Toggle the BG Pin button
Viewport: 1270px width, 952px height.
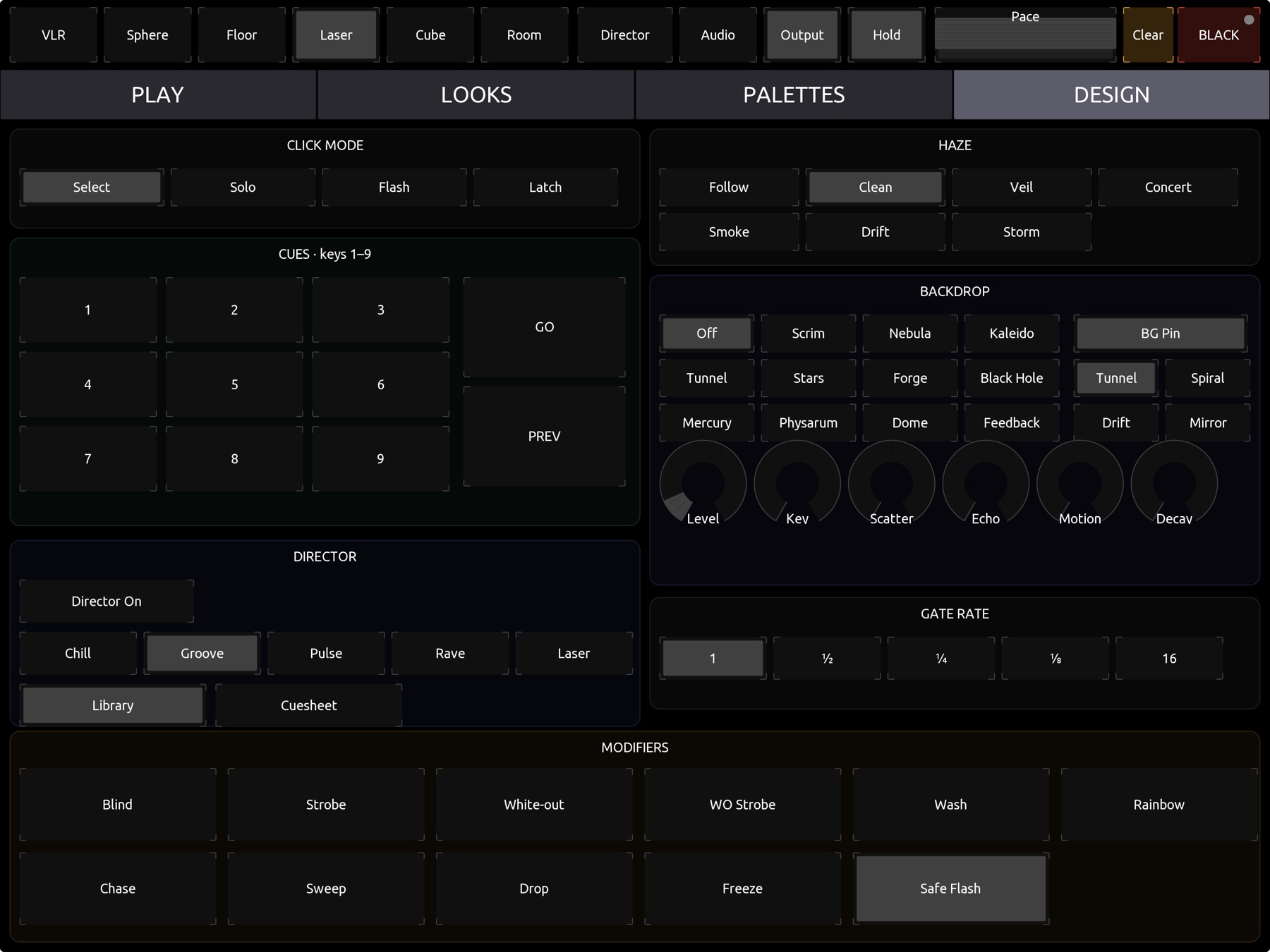click(1160, 333)
